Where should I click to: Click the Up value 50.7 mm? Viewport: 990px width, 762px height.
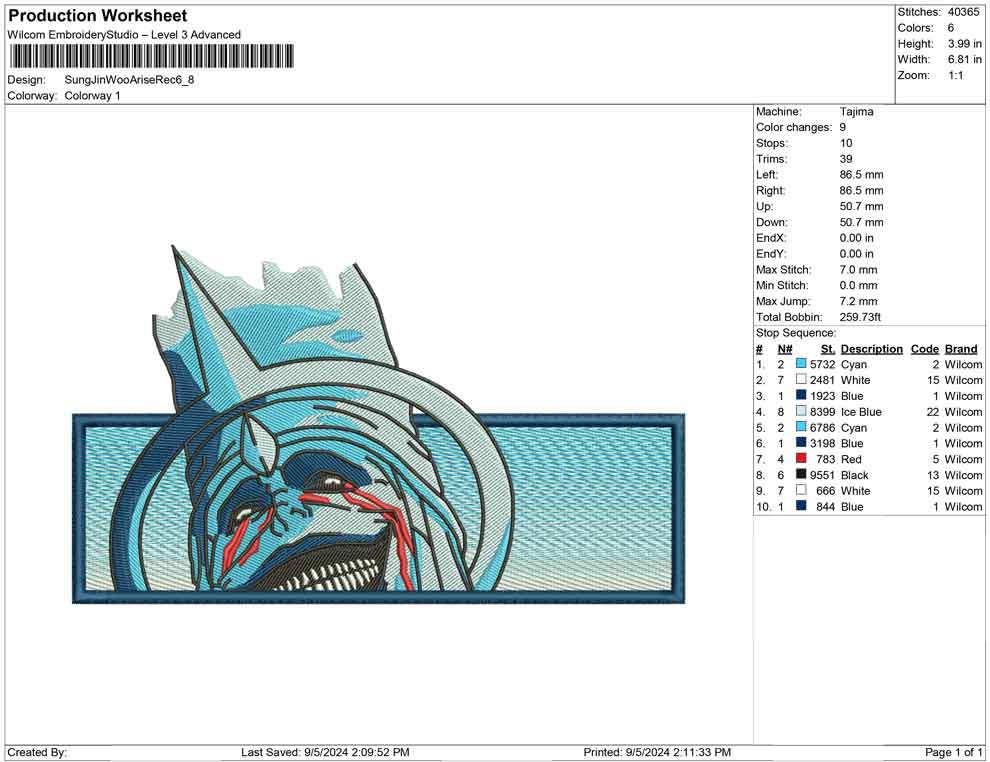point(862,206)
